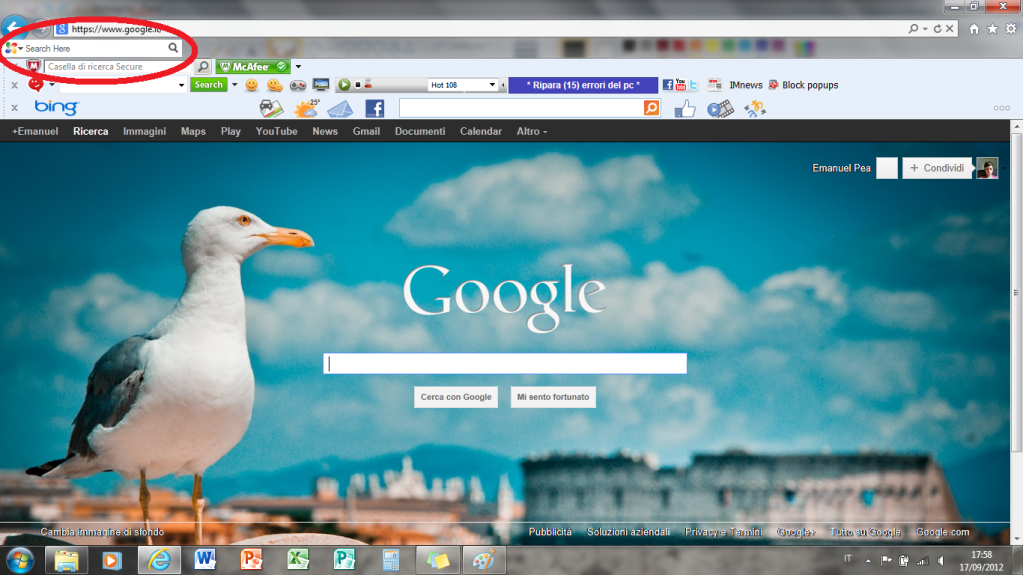Viewport: 1023px width, 575px height.
Task: Click inside the Google search box
Action: point(504,364)
